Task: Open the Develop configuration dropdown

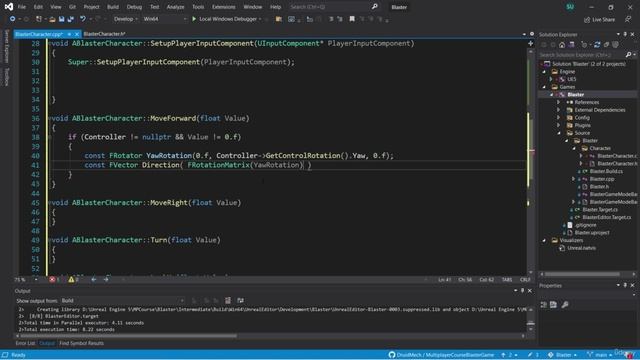Action: tap(125, 19)
